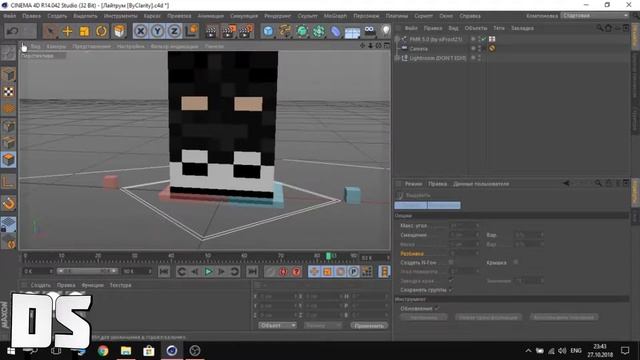Select the Polygons mode orange cube
The width and height of the screenshot is (640, 360).
[x=9, y=160]
